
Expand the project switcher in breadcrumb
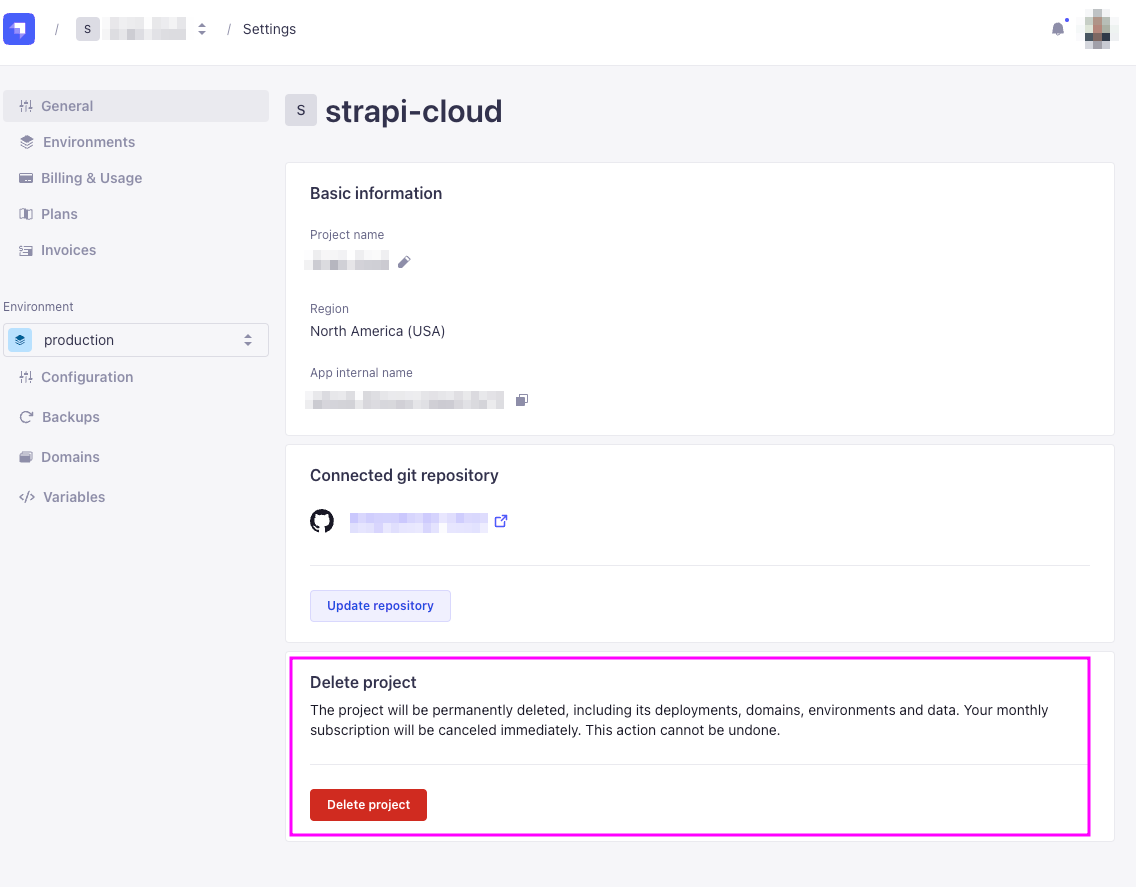pos(202,29)
